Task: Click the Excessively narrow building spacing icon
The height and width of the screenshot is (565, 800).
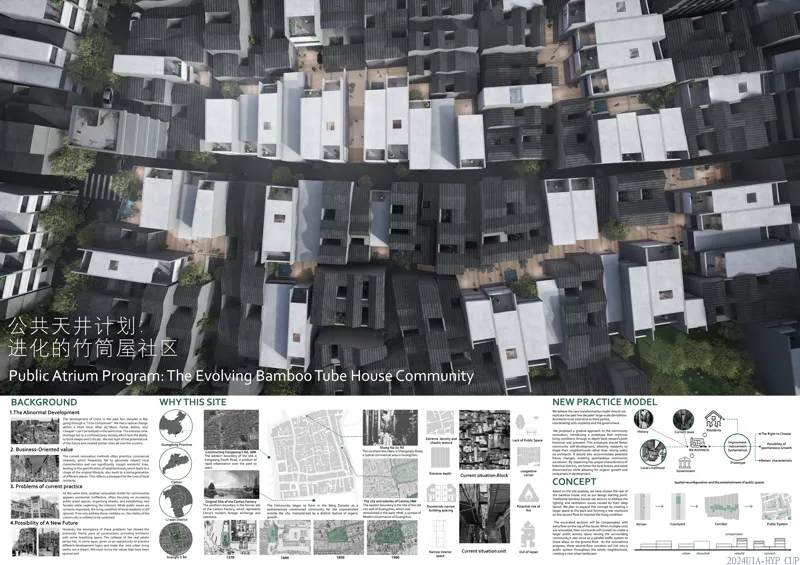Action: pyautogui.click(x=441, y=494)
